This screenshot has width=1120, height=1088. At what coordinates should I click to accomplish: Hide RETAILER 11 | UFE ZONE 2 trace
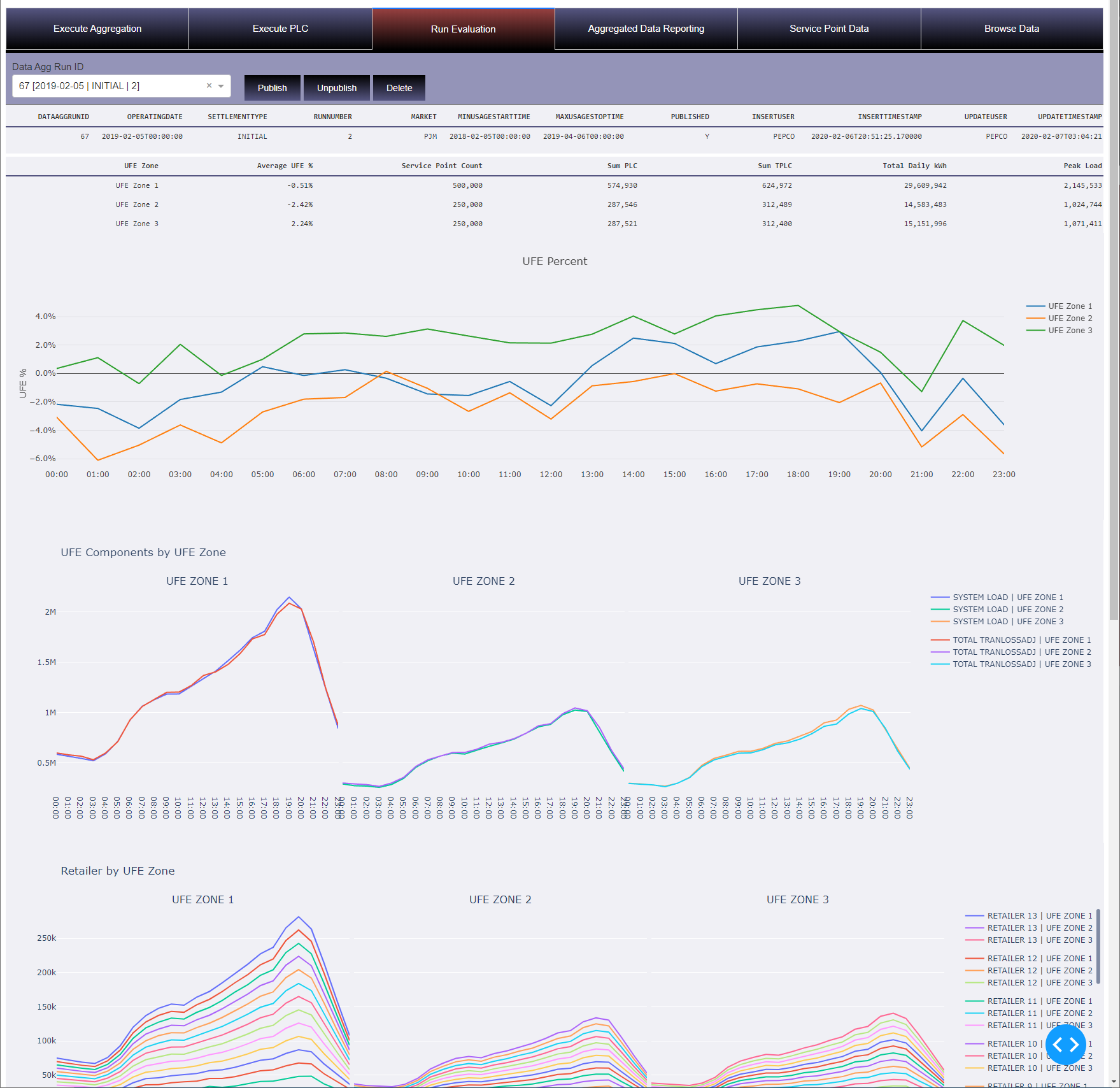point(1029,1013)
